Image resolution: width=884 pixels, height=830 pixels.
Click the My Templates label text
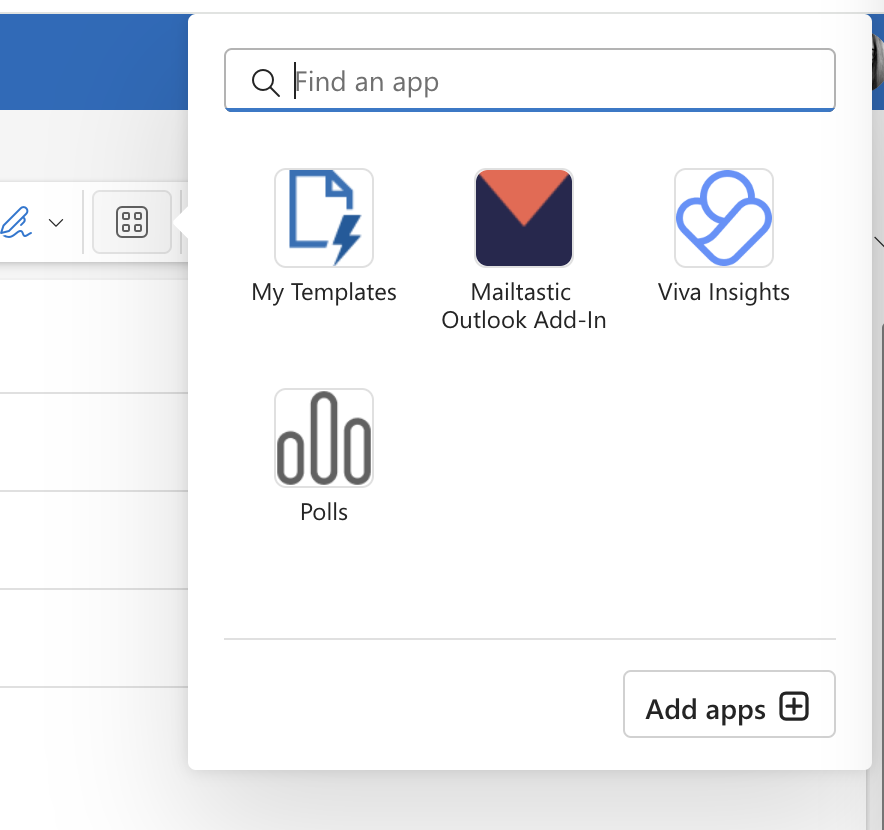[324, 293]
